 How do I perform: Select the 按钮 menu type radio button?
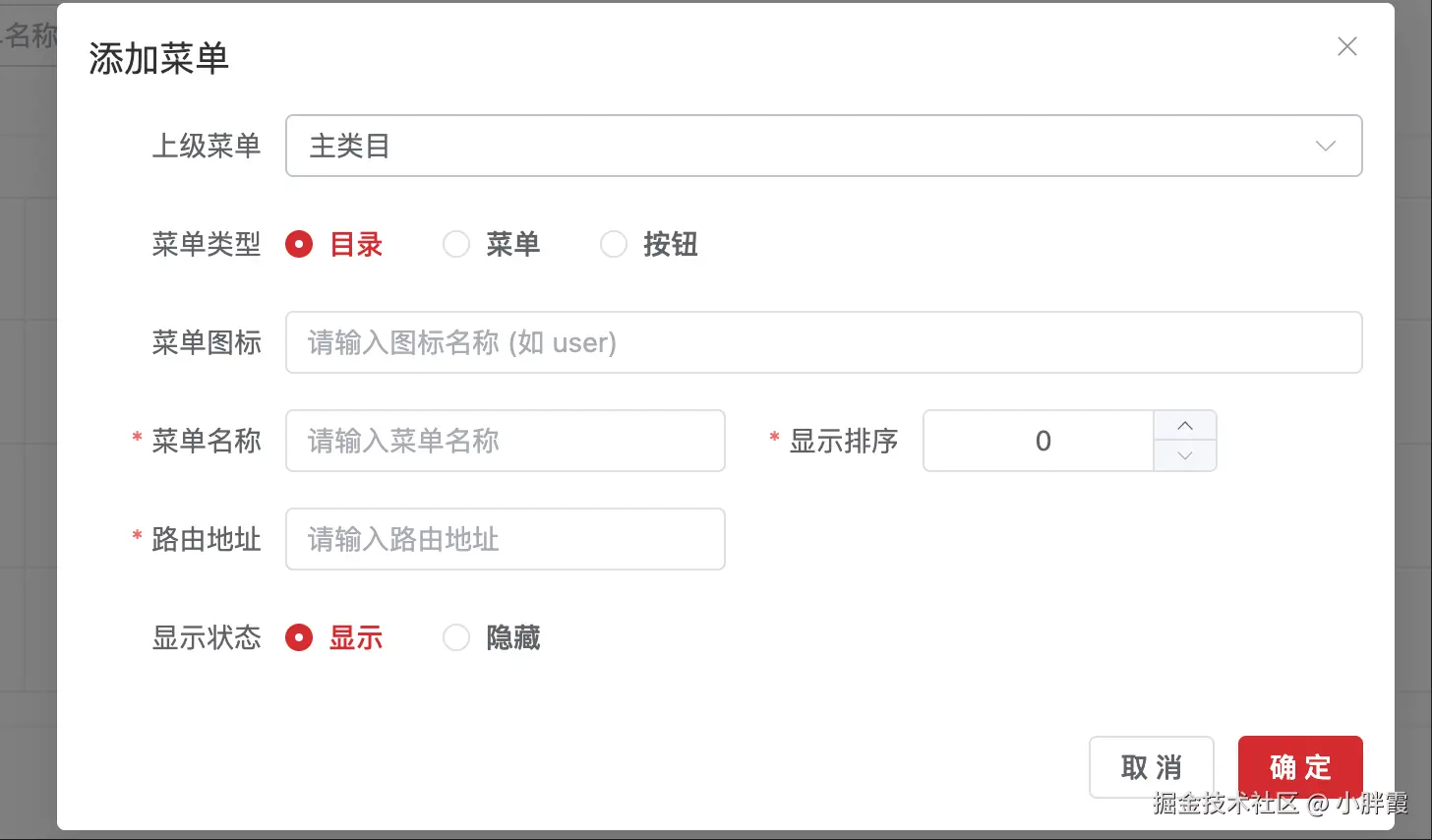(614, 244)
